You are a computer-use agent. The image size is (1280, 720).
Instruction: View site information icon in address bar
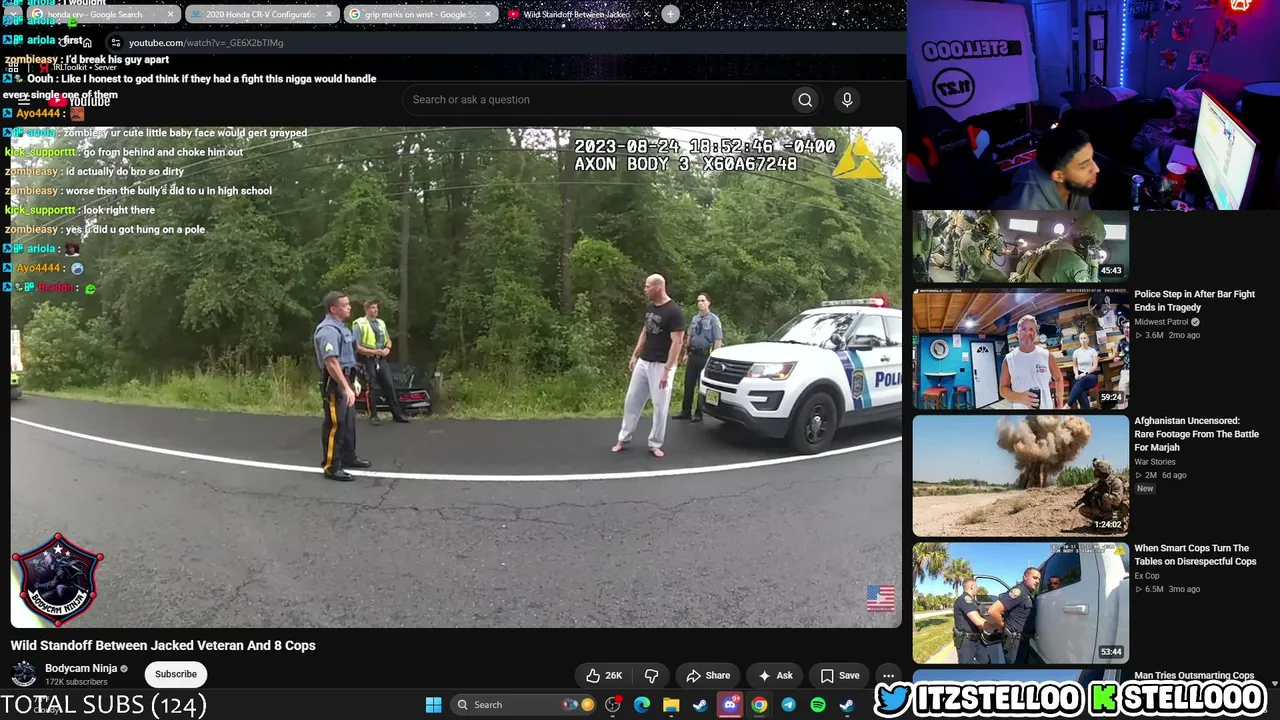(116, 43)
